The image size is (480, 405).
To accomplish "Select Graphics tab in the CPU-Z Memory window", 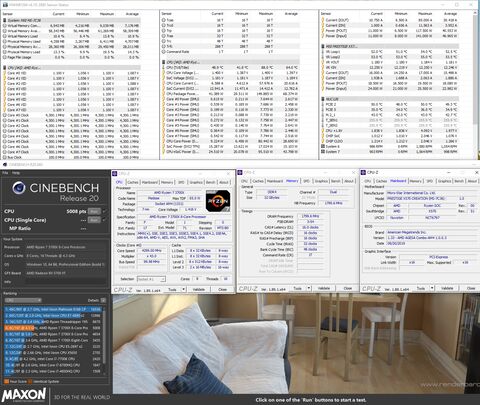I will 321,181.
